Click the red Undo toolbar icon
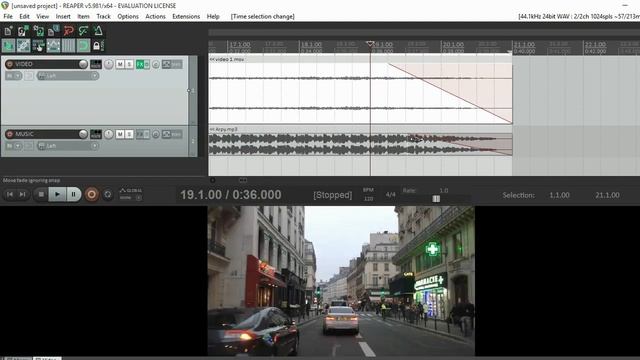Viewport: 640px width, 360px height. click(69, 31)
